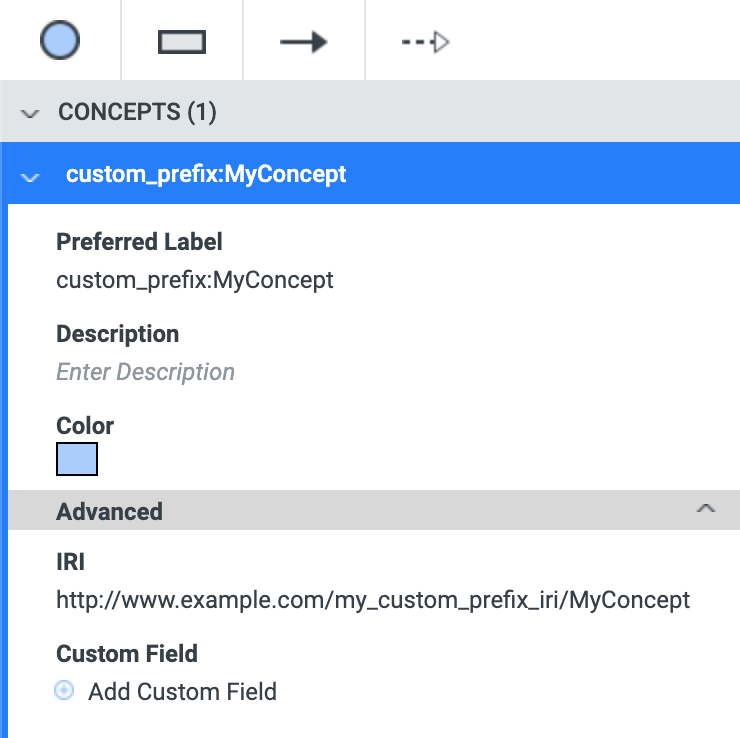Collapse custom_prefix:MyConcept item chevron
Image resolution: width=740 pixels, height=738 pixels.
tap(30, 177)
